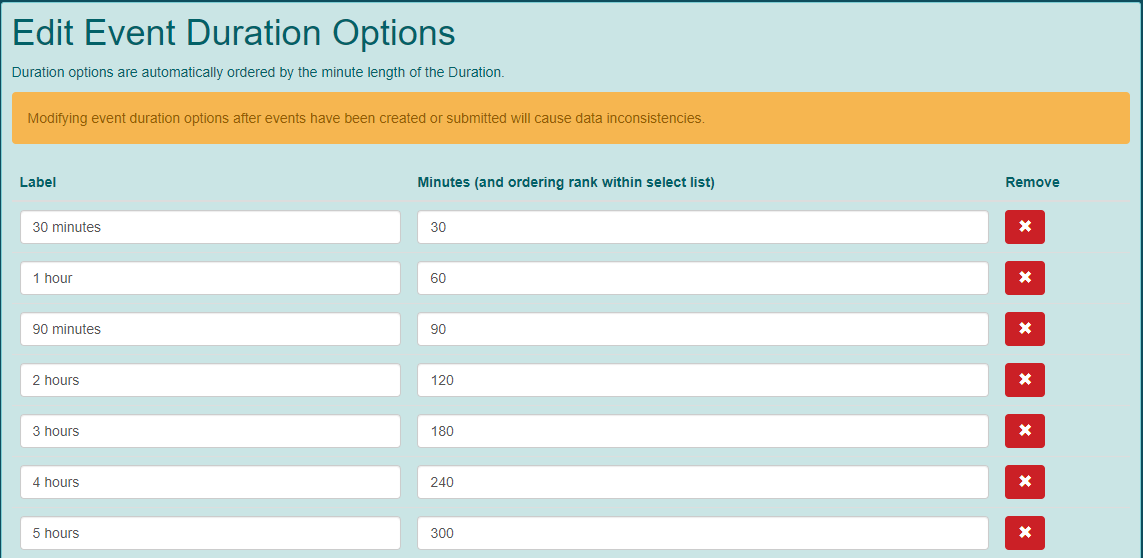Focus the minutes field containing 120
1143x558 pixels.
703,380
